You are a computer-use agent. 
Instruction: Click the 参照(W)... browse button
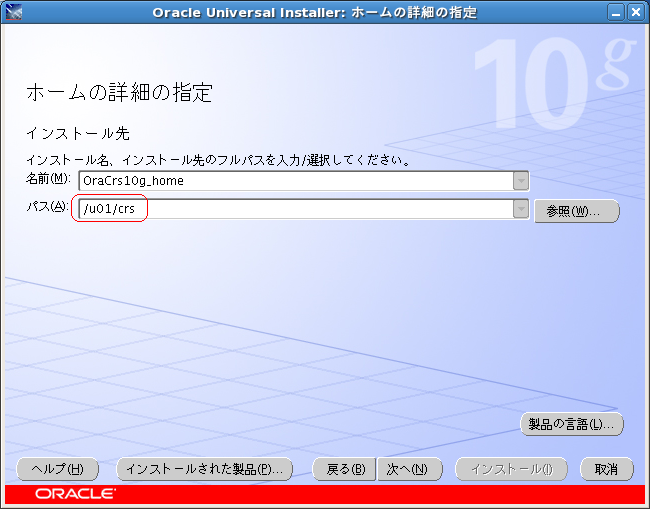pos(577,211)
